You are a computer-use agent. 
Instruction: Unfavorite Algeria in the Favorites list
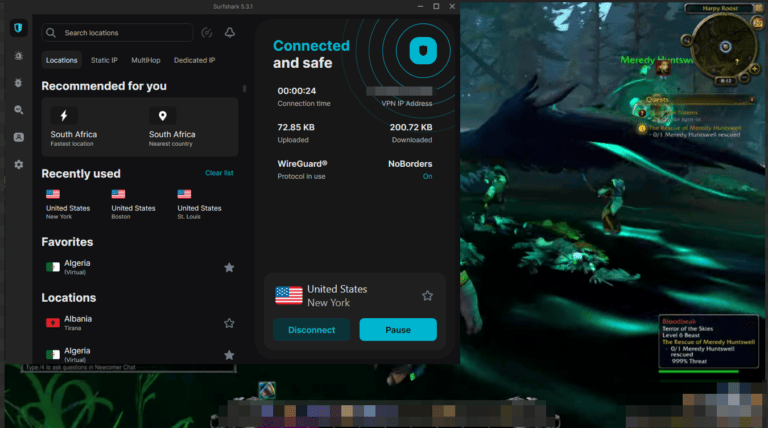pos(229,267)
